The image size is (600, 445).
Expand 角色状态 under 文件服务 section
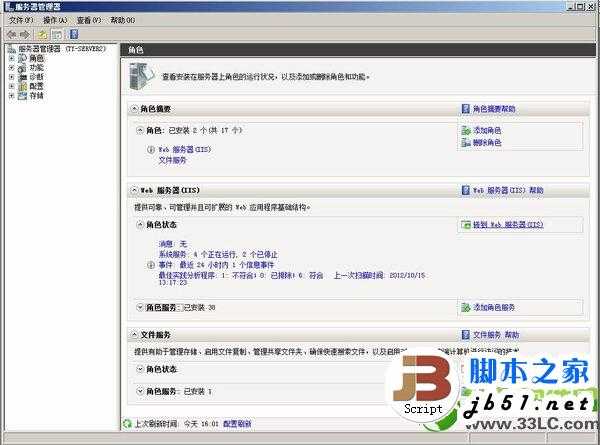pyautogui.click(x=140, y=369)
